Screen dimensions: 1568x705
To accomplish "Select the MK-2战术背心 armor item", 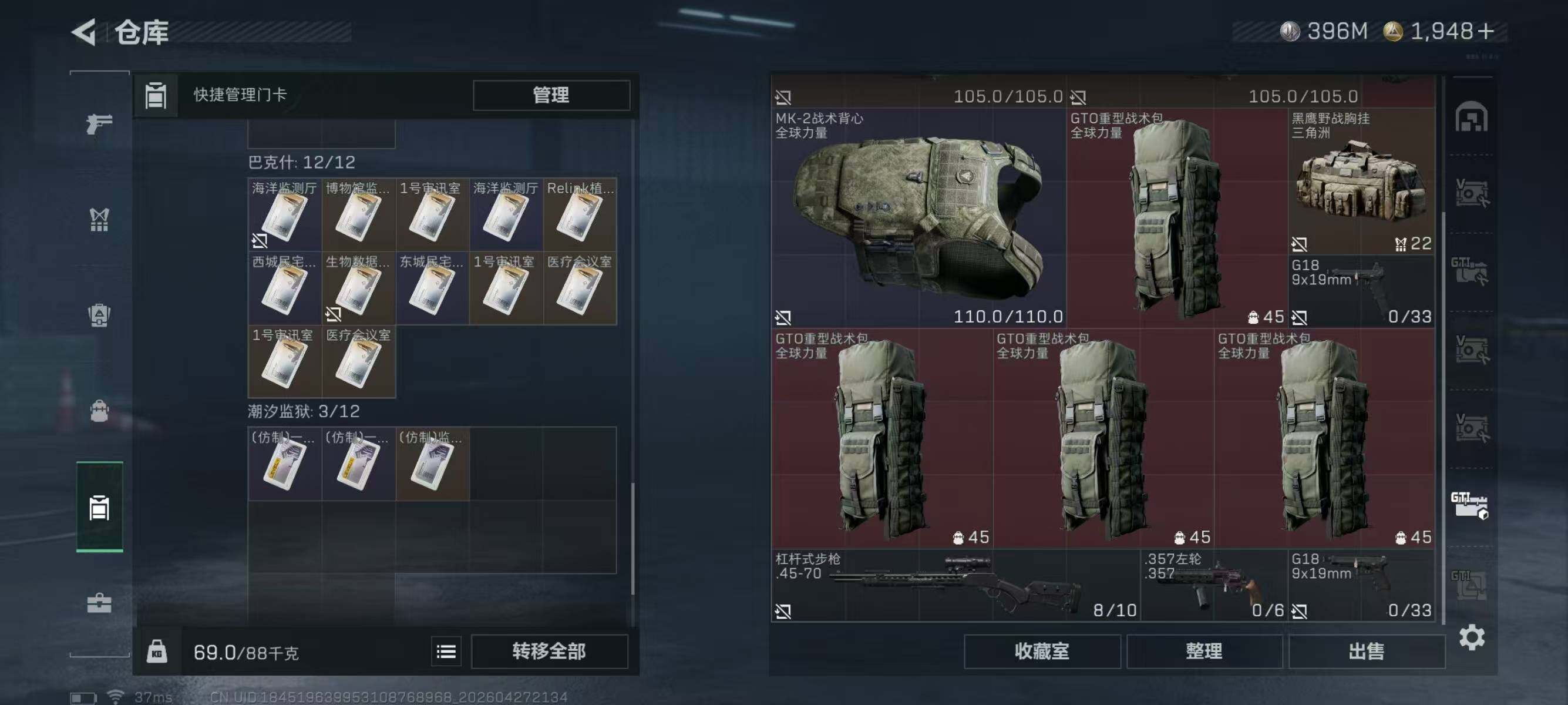I will coord(919,218).
